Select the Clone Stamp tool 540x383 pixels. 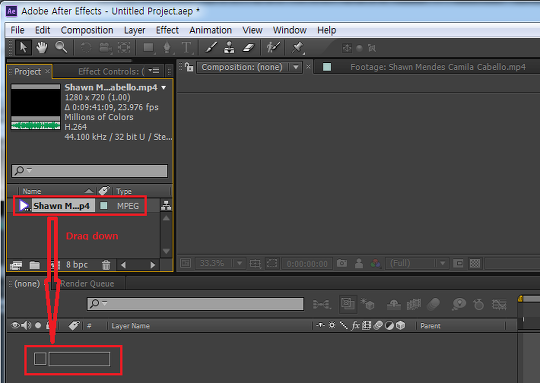229,48
